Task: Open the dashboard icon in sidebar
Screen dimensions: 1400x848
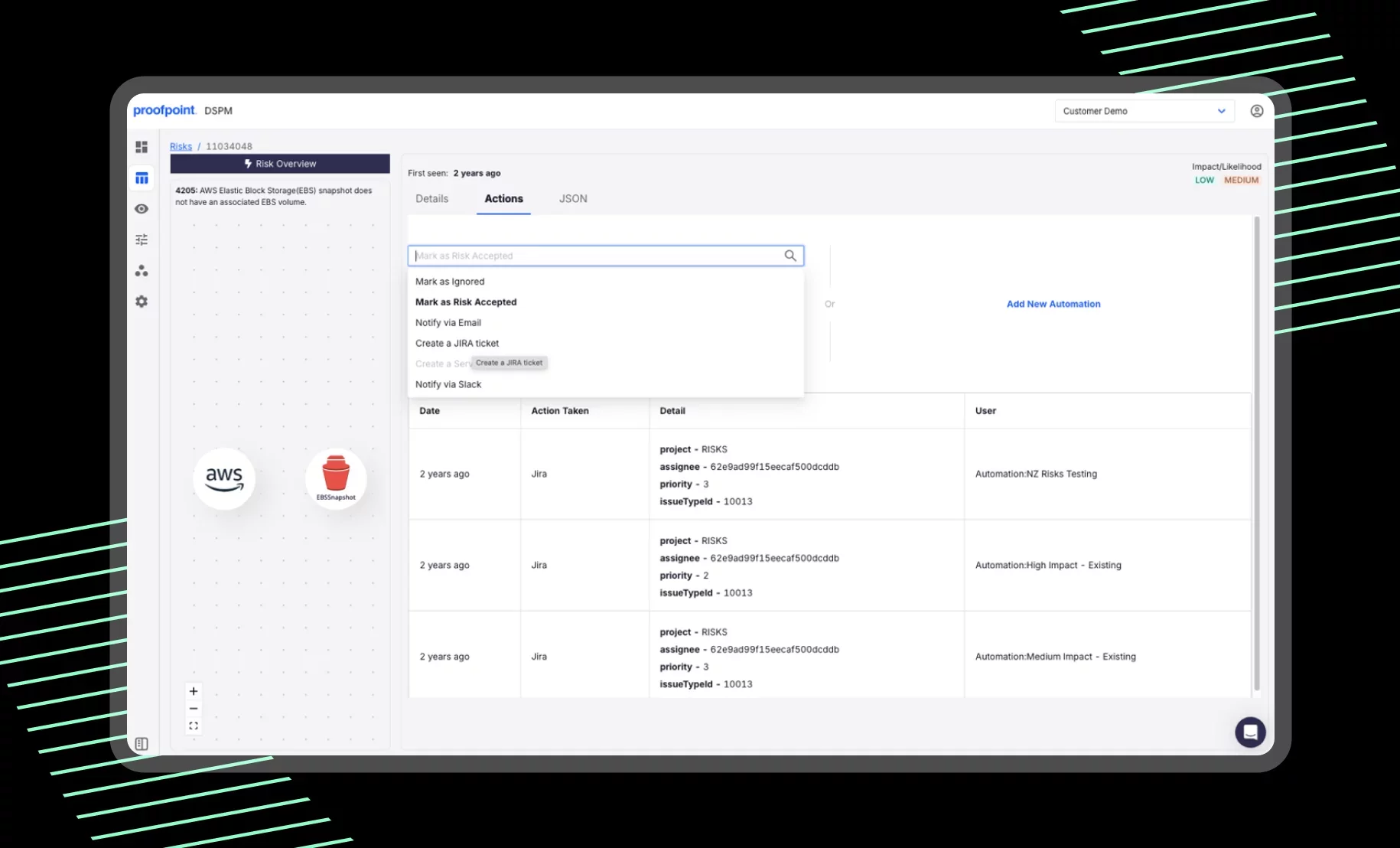Action: tap(142, 147)
